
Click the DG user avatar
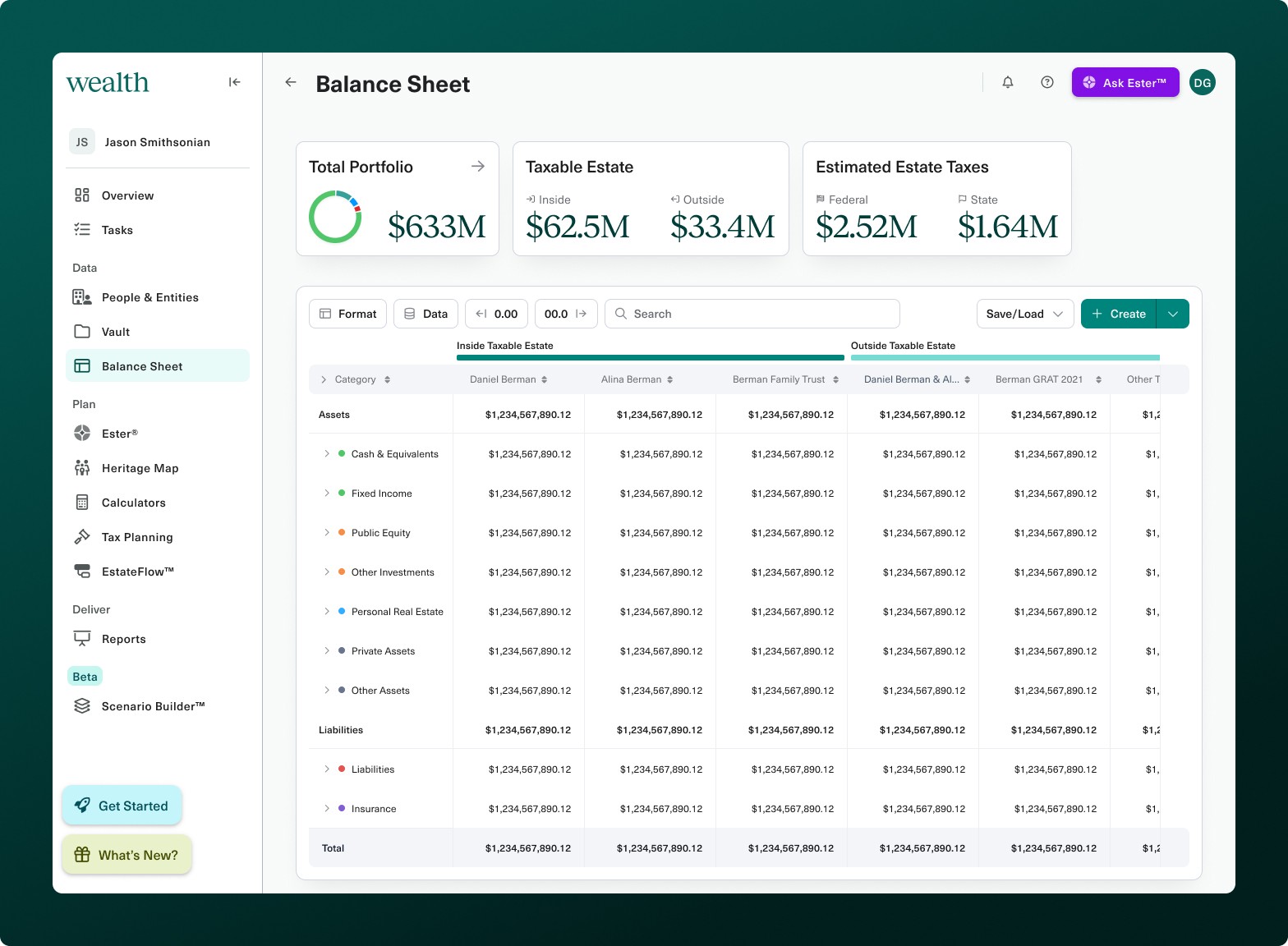1203,82
